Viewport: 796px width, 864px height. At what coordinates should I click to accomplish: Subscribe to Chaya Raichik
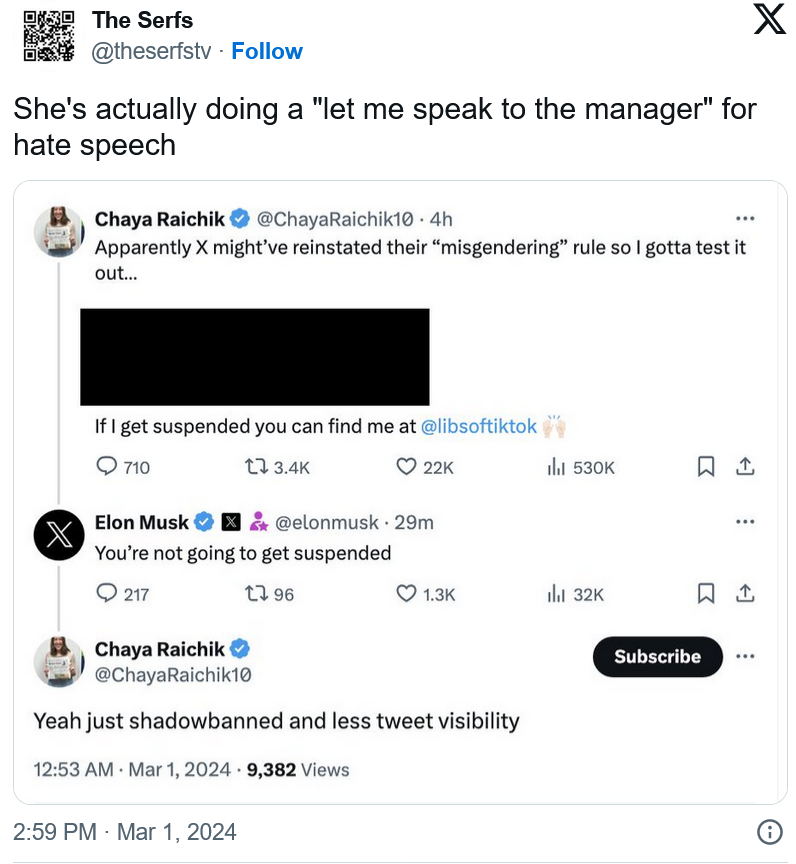pyautogui.click(x=657, y=656)
